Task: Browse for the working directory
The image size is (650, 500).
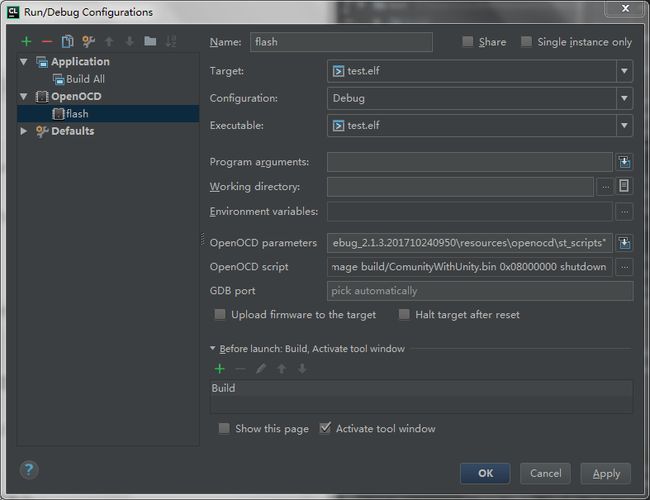Action: (606, 187)
